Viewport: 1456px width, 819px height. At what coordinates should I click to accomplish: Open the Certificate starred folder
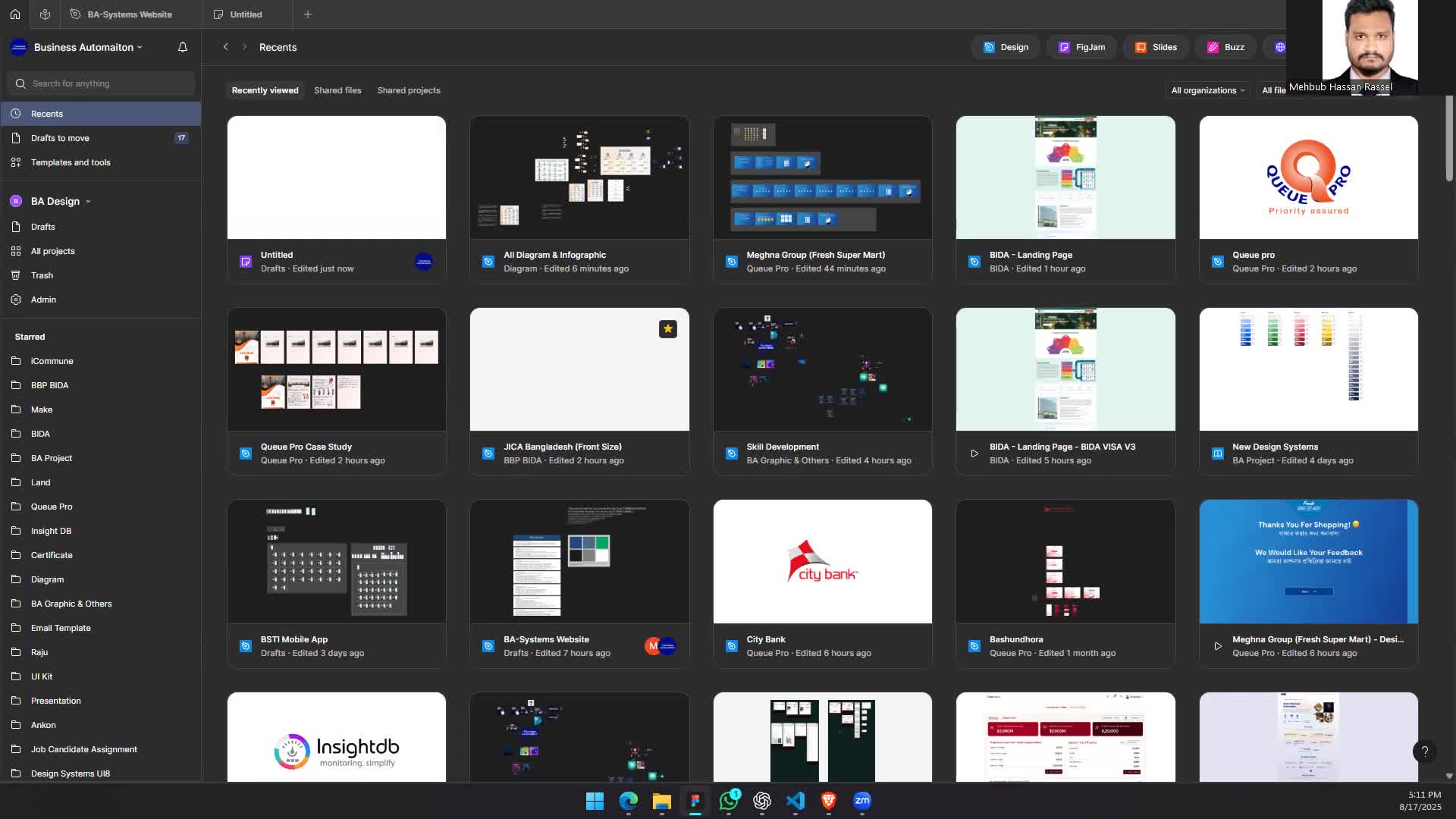pyautogui.click(x=100, y=555)
